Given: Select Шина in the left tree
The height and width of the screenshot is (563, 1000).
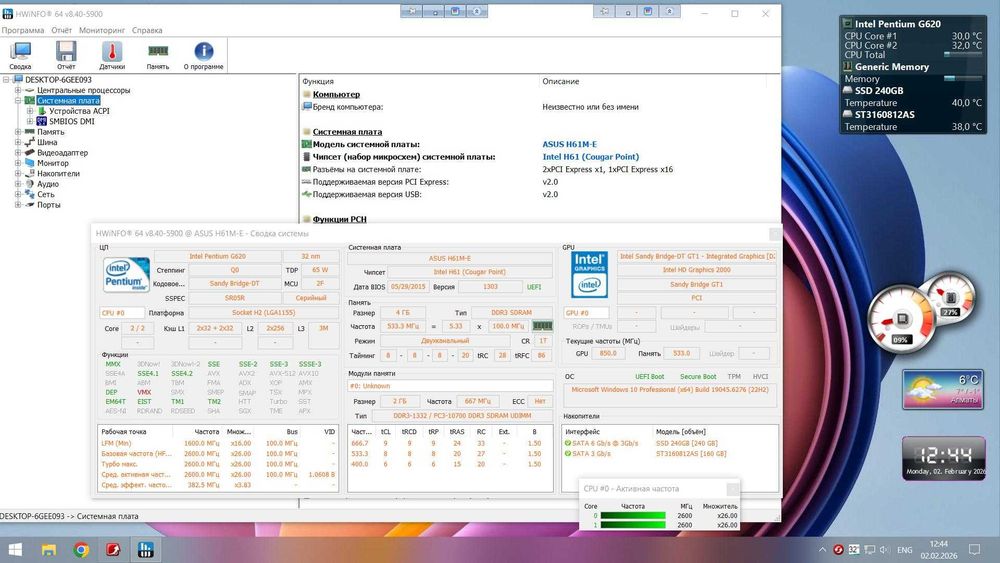Looking at the screenshot, I should [x=47, y=142].
